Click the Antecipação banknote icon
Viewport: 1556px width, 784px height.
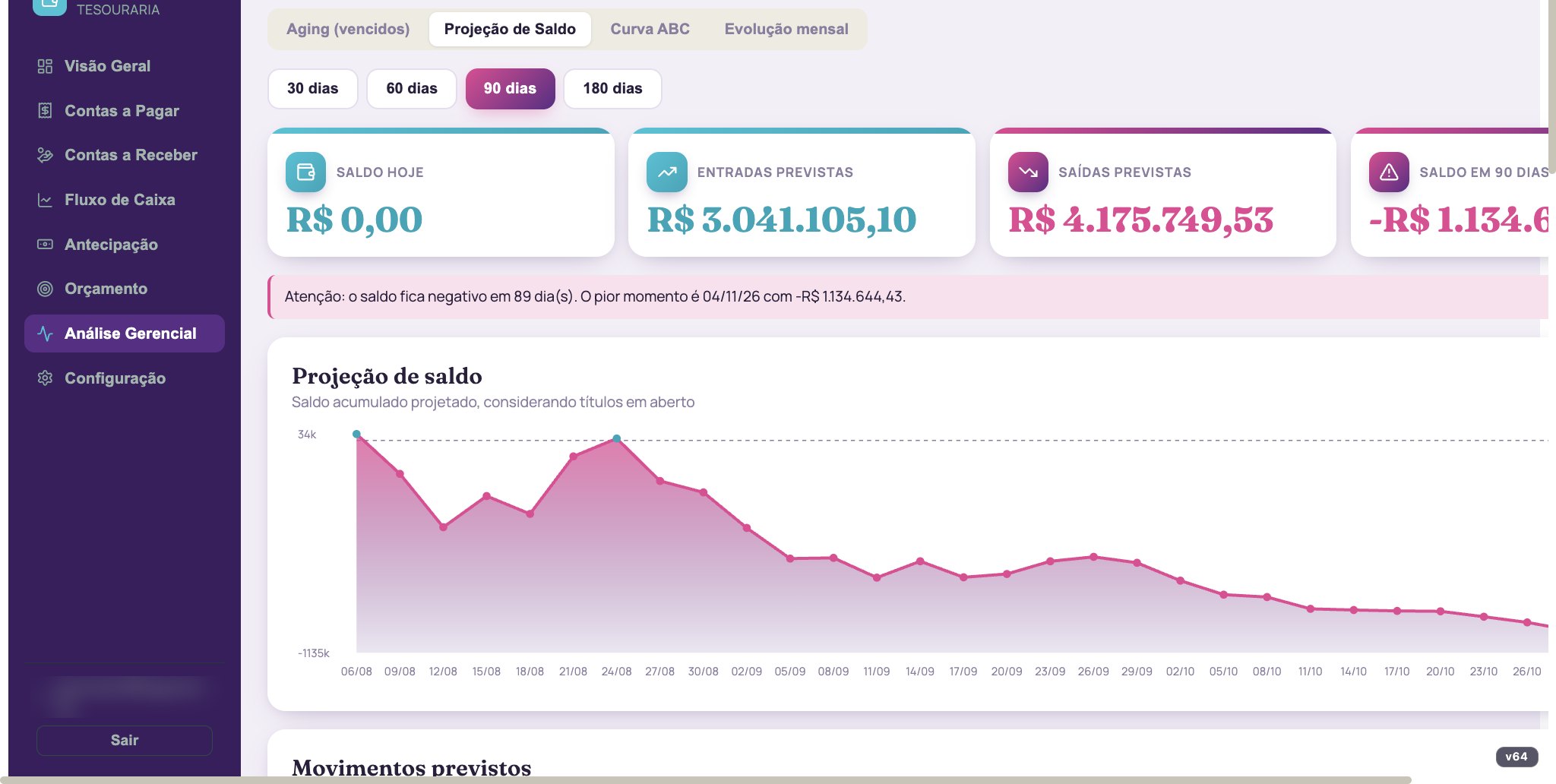45,245
